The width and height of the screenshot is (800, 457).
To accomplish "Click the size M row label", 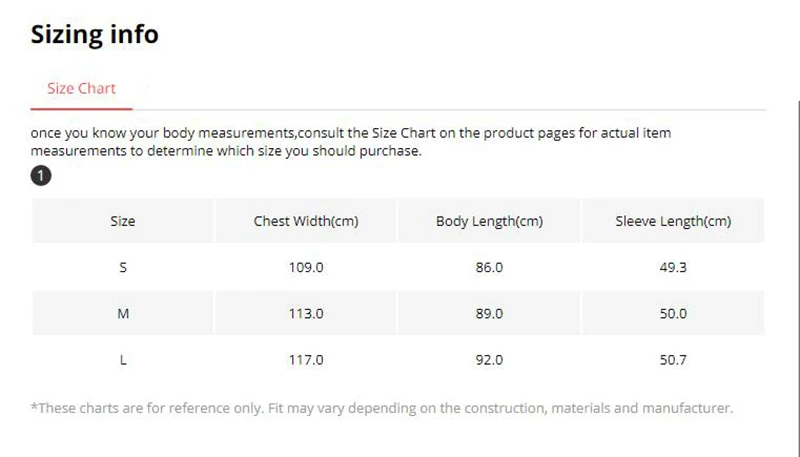I will 123,313.
